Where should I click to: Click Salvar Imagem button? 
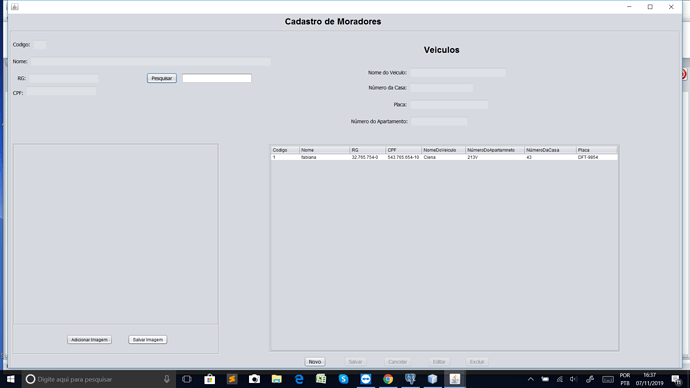148,340
